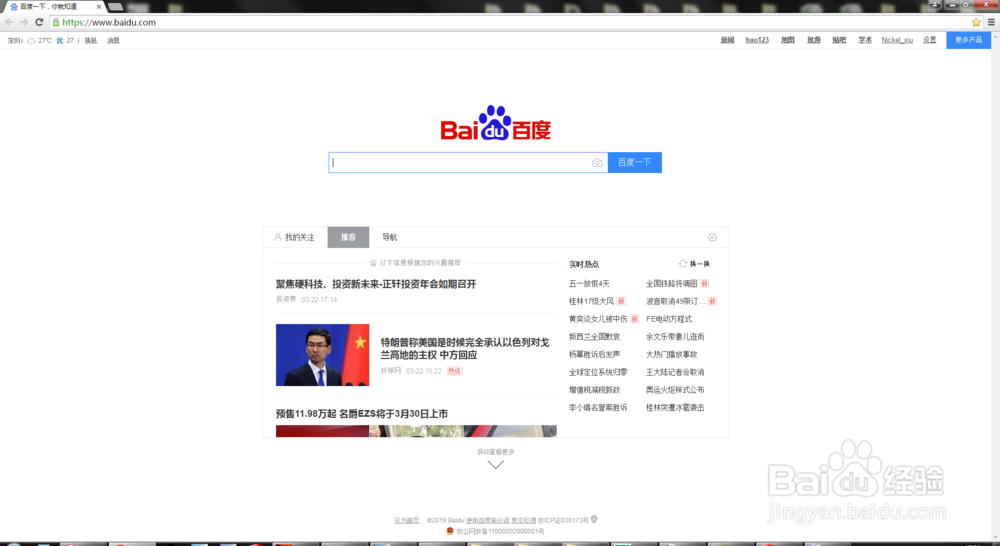Open the 学术 link
1000x546 pixels.
tap(865, 40)
